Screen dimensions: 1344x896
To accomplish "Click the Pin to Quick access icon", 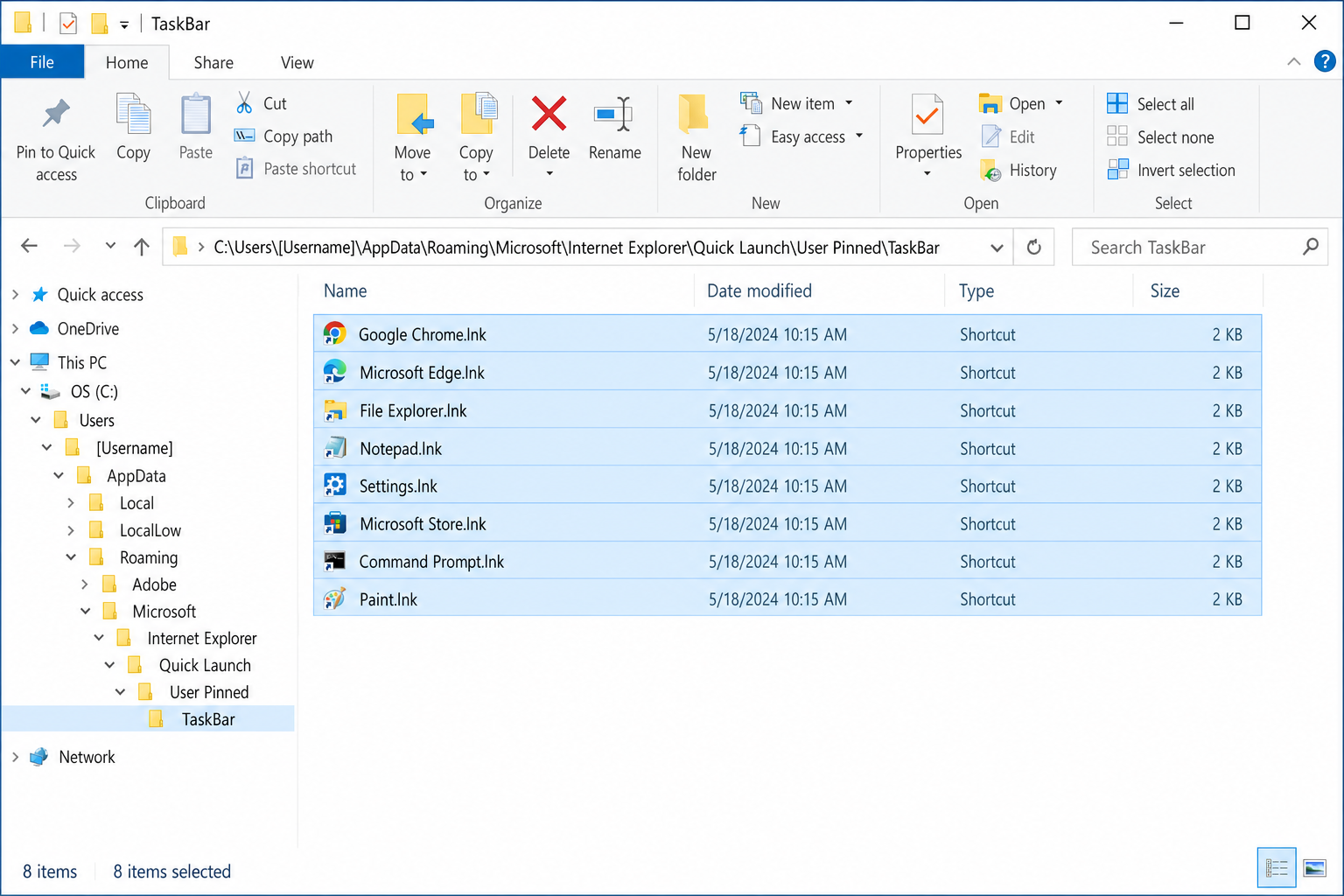I will [x=56, y=115].
